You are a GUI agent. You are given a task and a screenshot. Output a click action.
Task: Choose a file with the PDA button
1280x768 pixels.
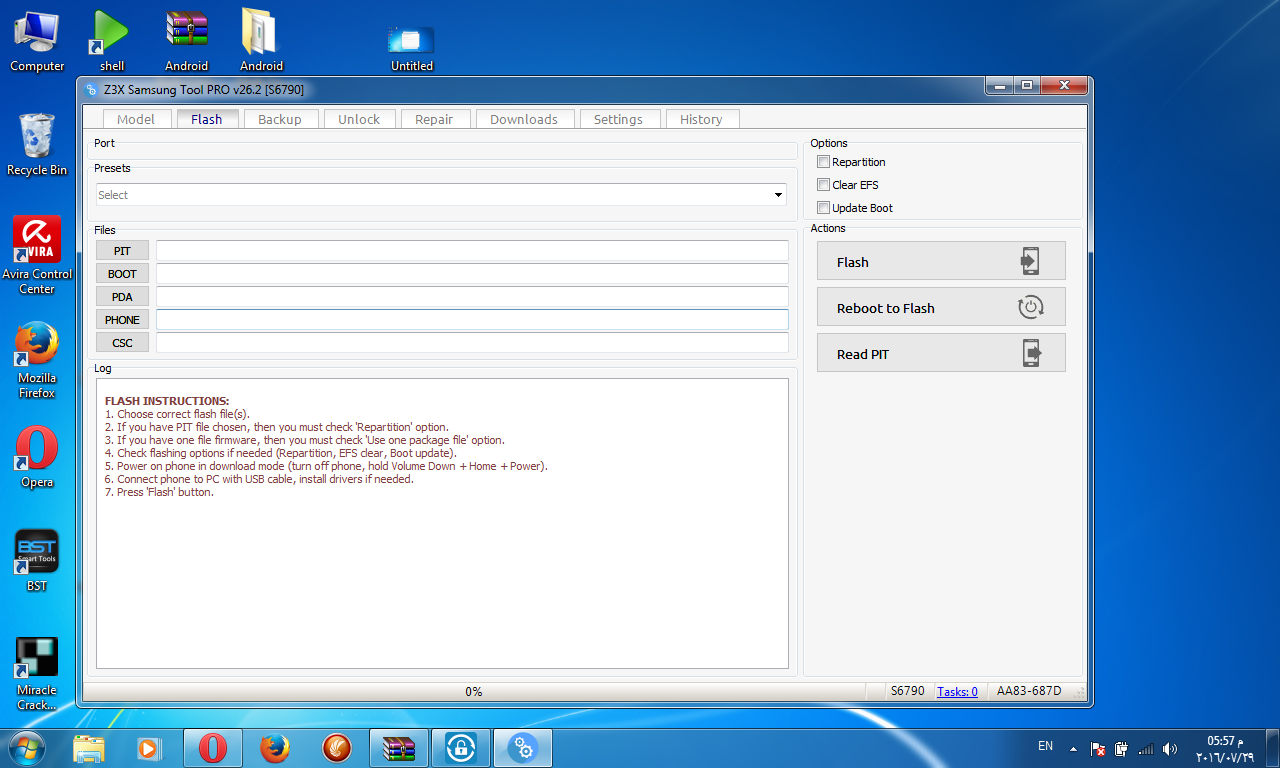[x=122, y=297]
